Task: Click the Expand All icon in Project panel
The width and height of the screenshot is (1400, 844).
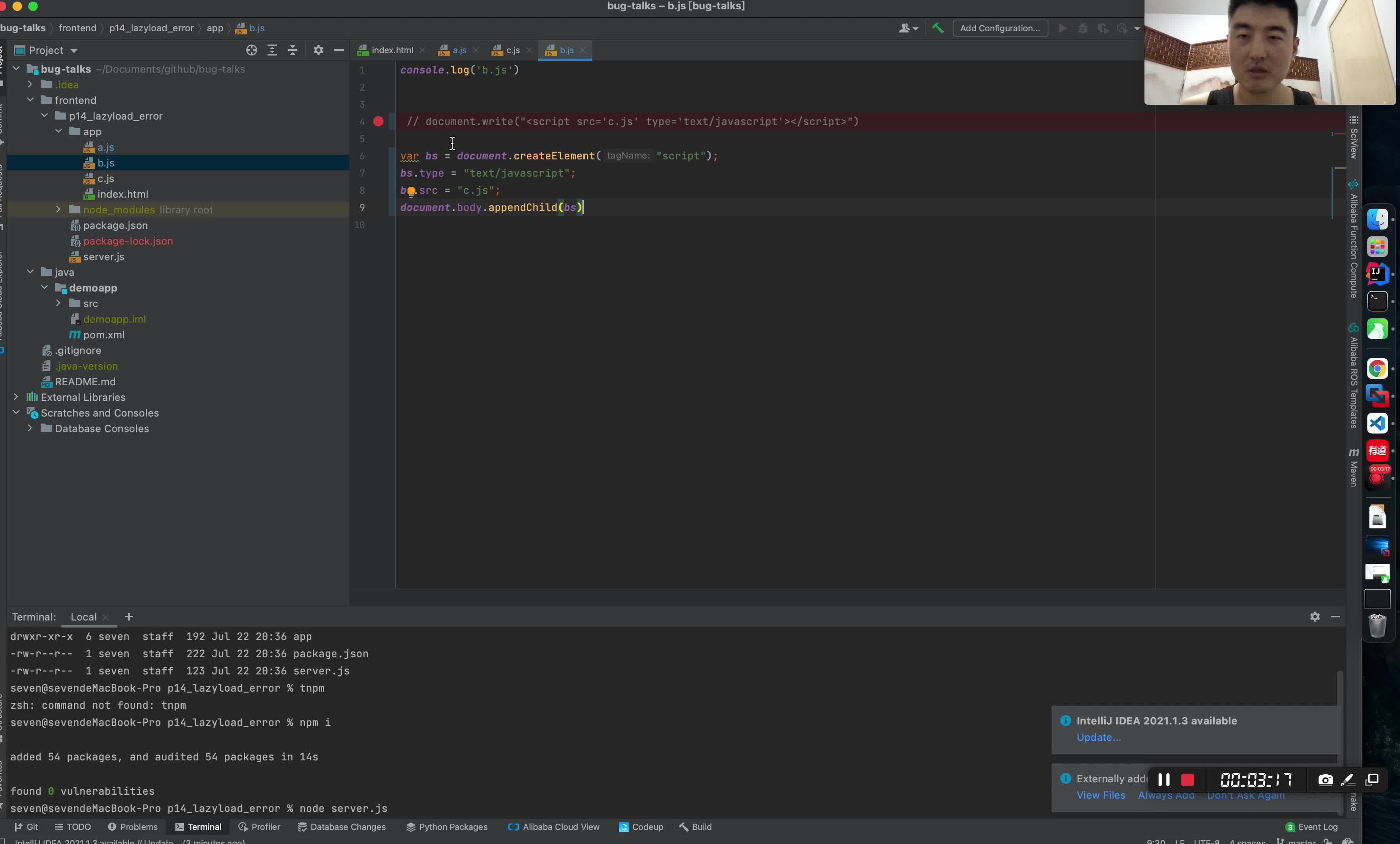Action: tap(272, 50)
